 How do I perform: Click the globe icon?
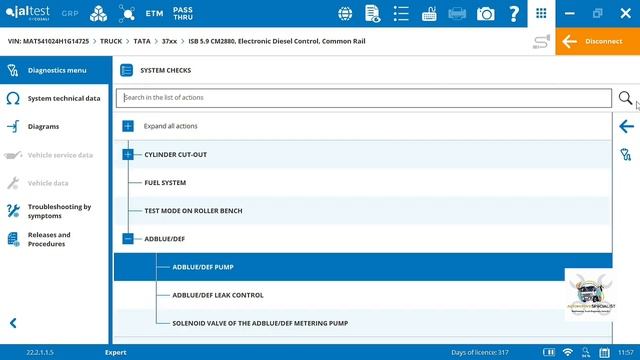(345, 13)
